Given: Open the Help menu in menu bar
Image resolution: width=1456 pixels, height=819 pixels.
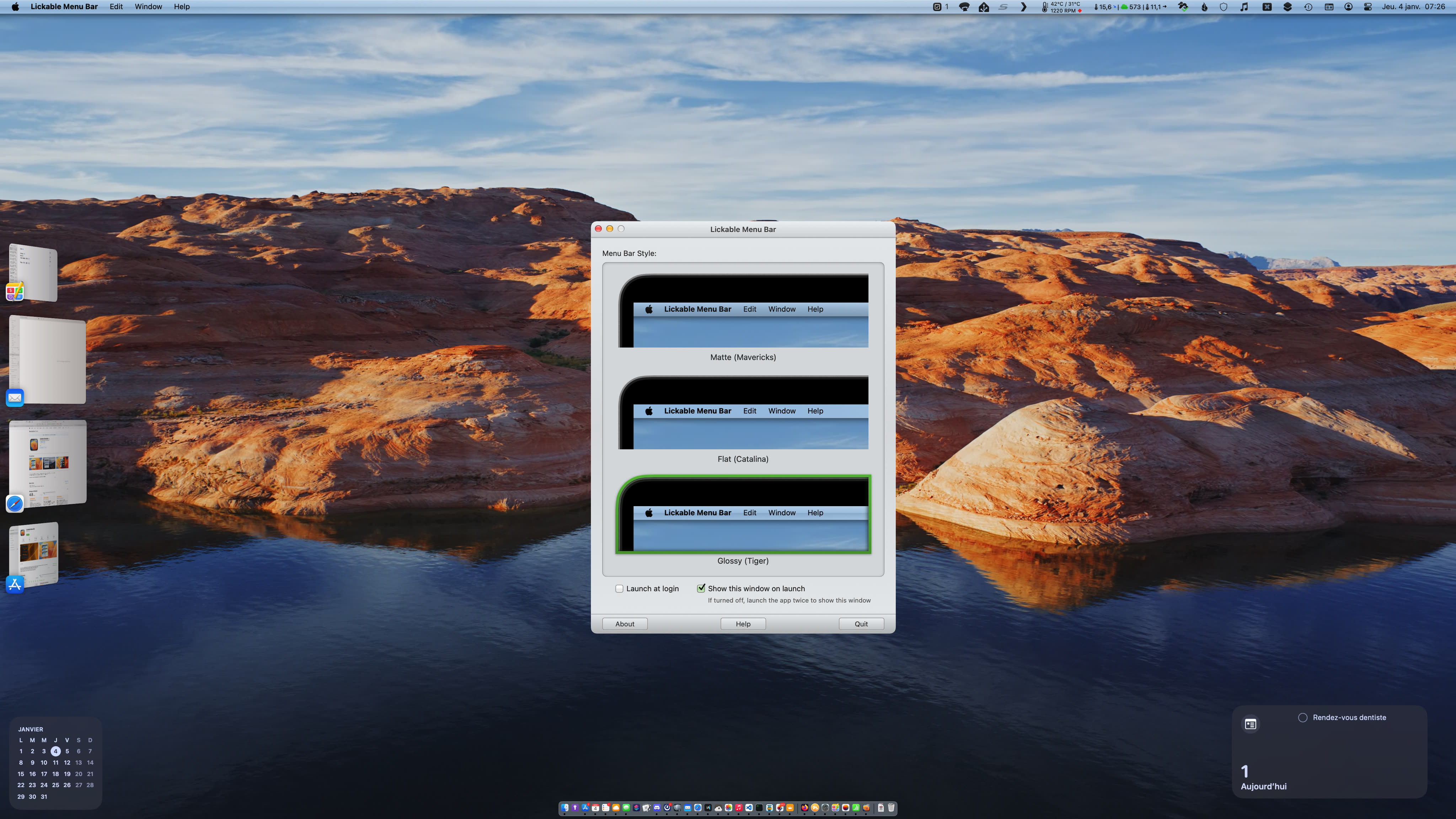Looking at the screenshot, I should [181, 7].
